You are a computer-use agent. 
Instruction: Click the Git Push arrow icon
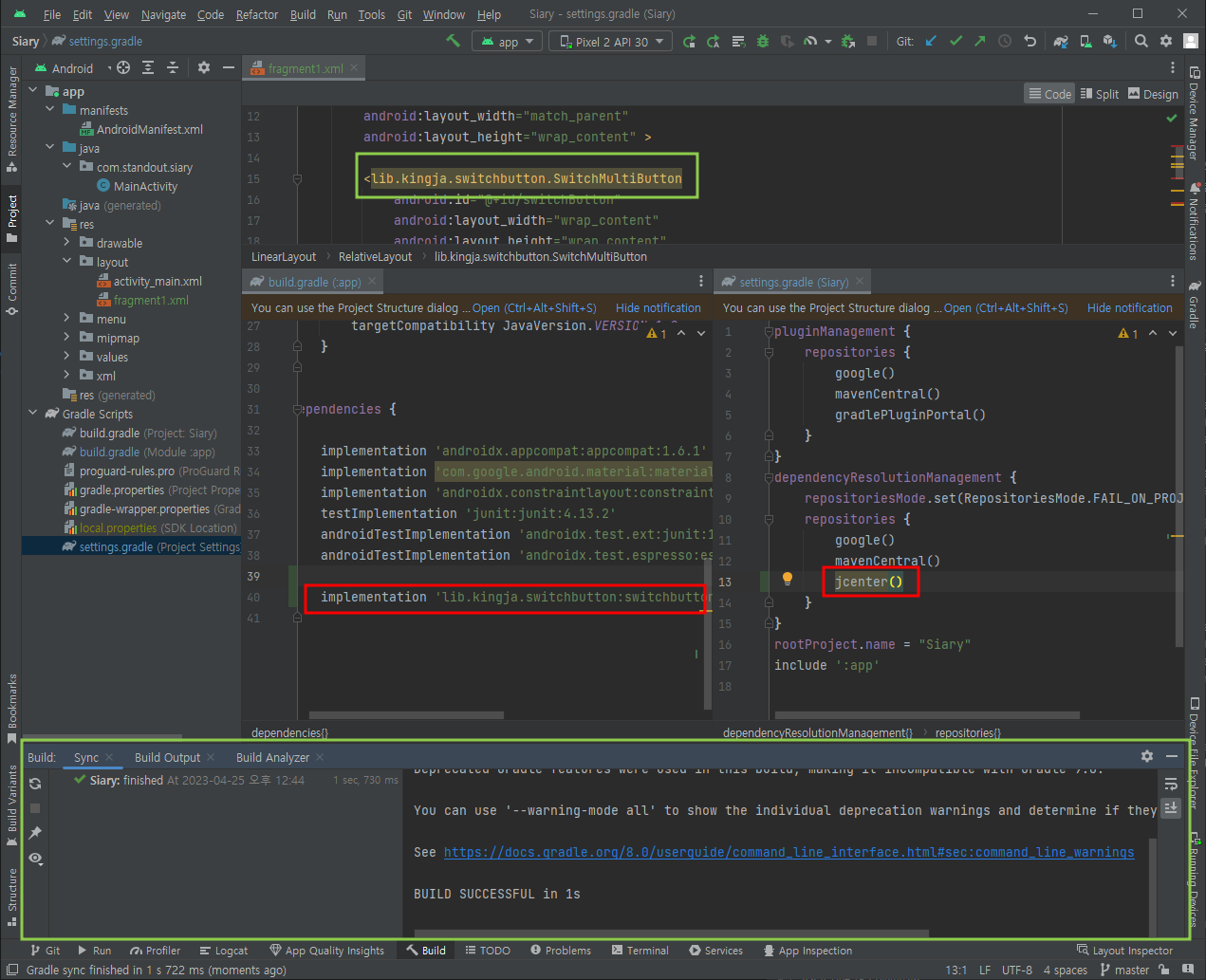[980, 41]
